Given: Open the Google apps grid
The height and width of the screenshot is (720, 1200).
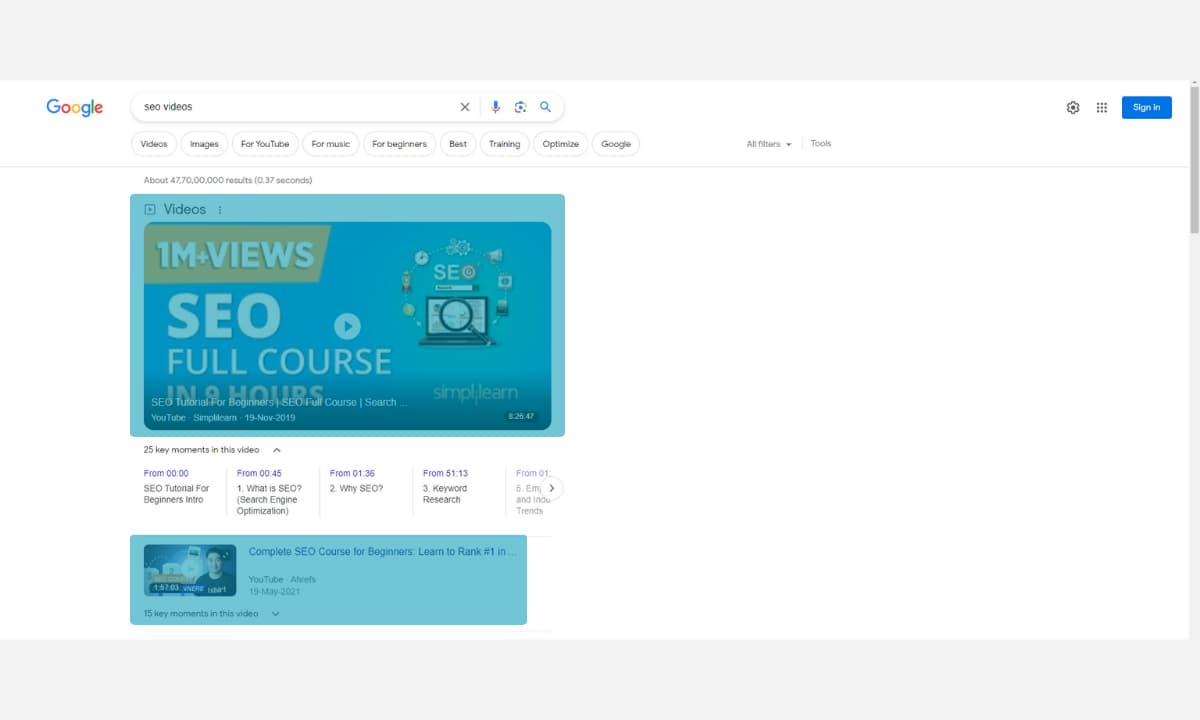Looking at the screenshot, I should point(1102,108).
